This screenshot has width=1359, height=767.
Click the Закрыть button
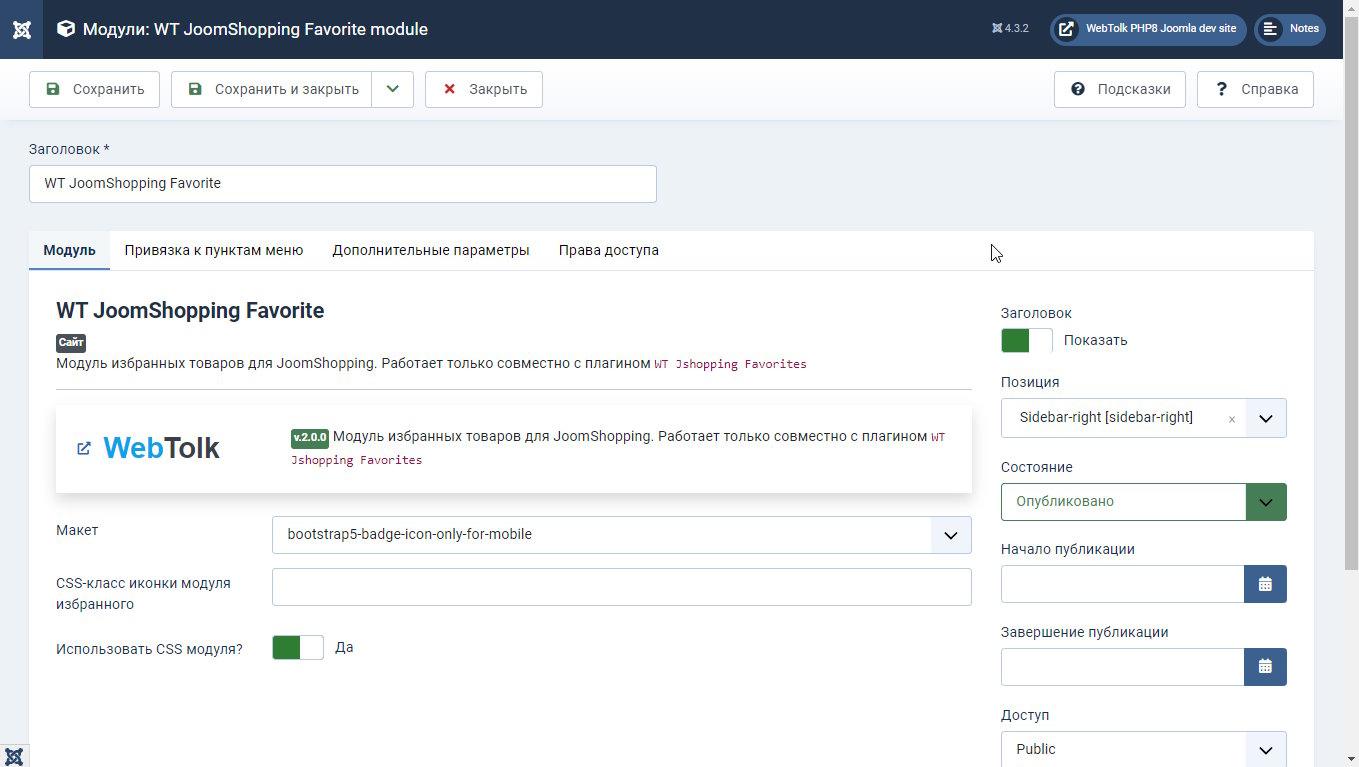coord(484,89)
